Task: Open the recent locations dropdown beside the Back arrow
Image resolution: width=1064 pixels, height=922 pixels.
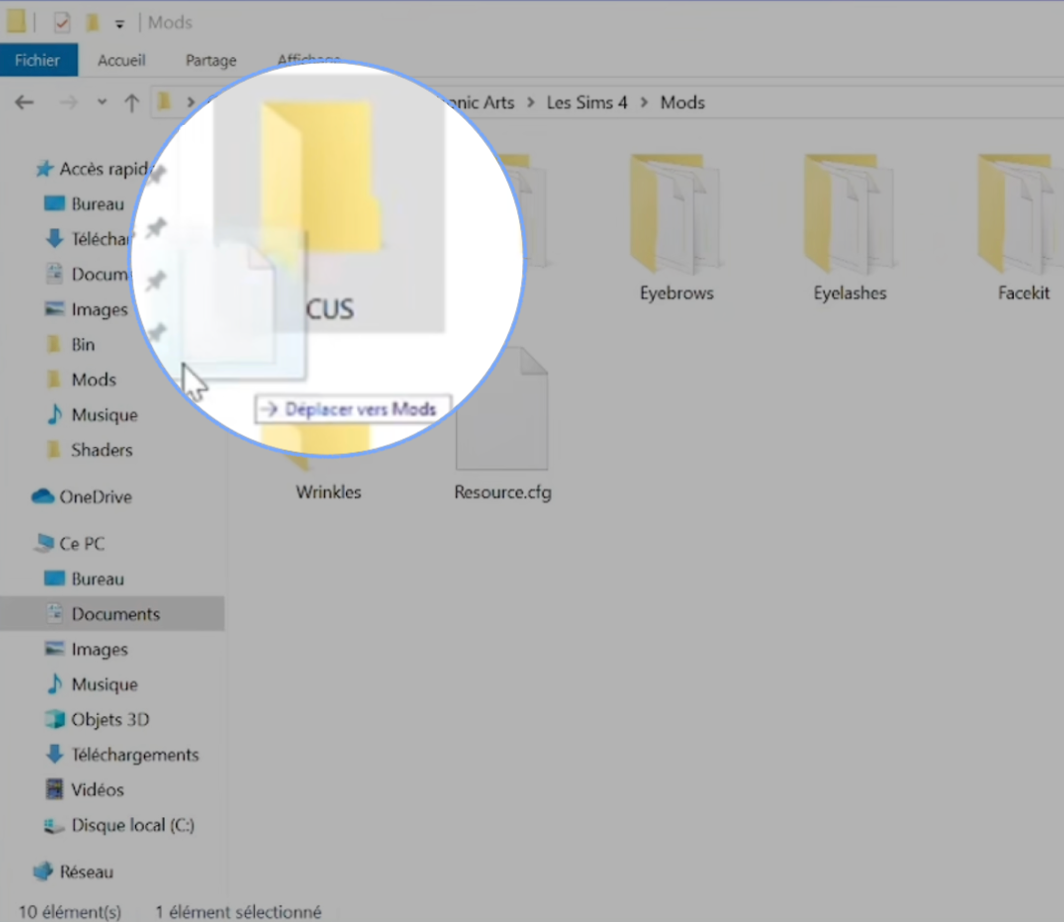Action: point(101,102)
